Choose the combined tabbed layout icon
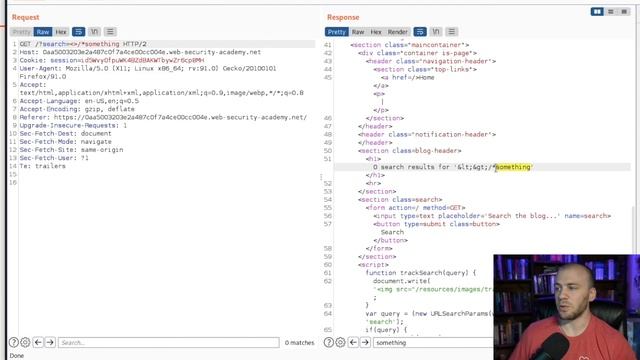This screenshot has width=640, height=360. pos(624,12)
